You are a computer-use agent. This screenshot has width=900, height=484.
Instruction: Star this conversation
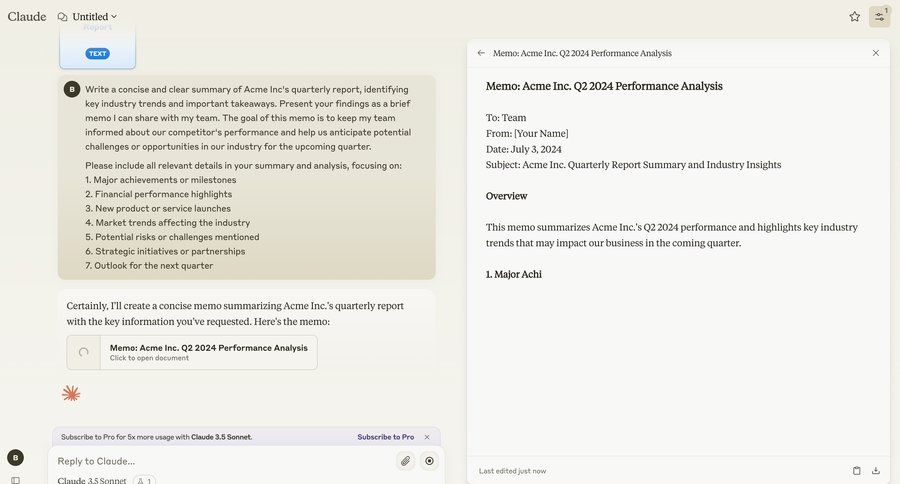[855, 17]
